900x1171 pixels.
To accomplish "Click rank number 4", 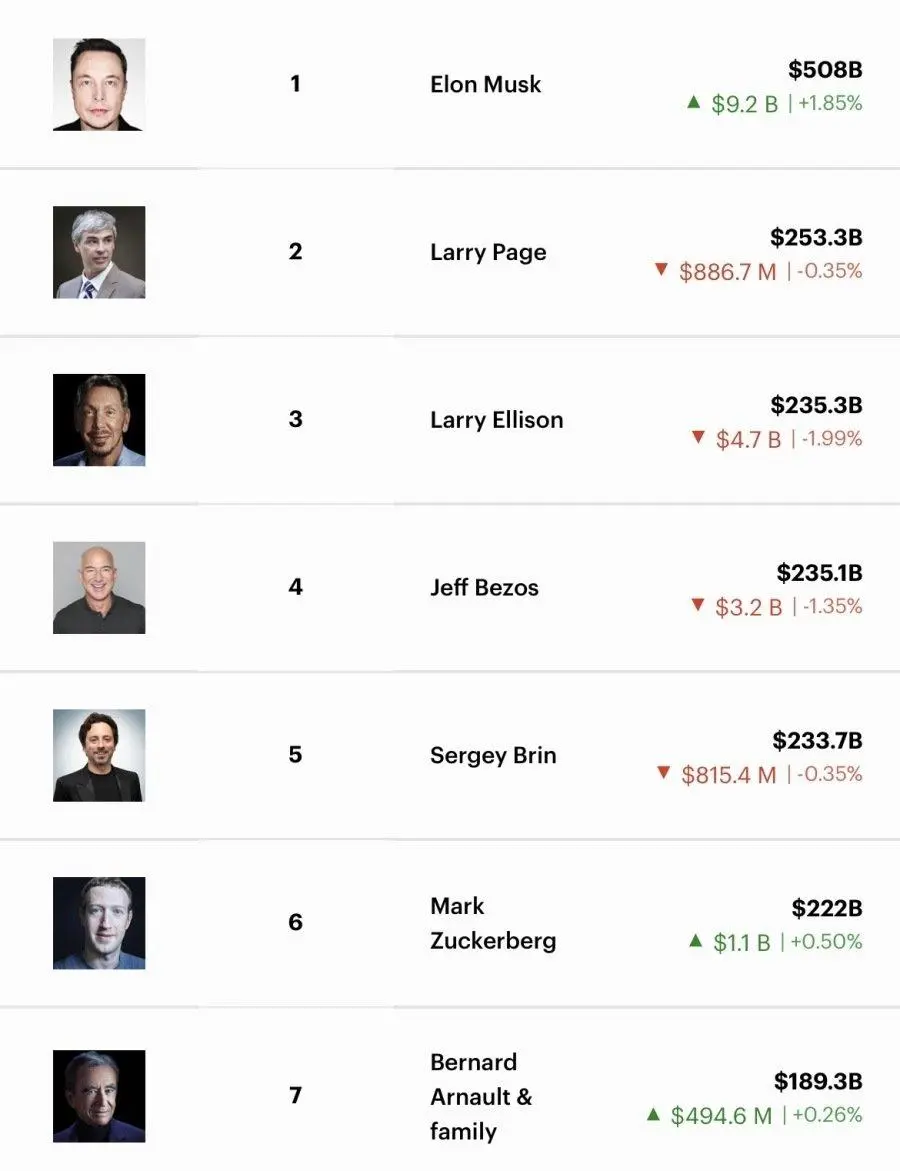I will tap(295, 587).
